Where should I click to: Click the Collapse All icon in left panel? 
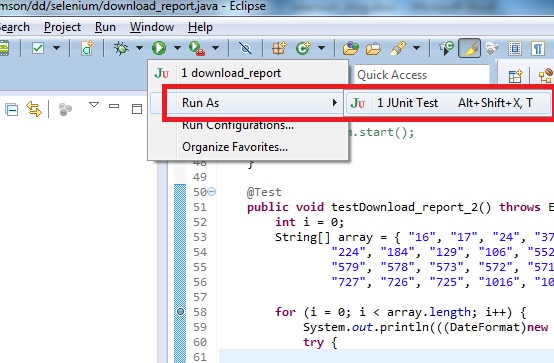[11, 109]
